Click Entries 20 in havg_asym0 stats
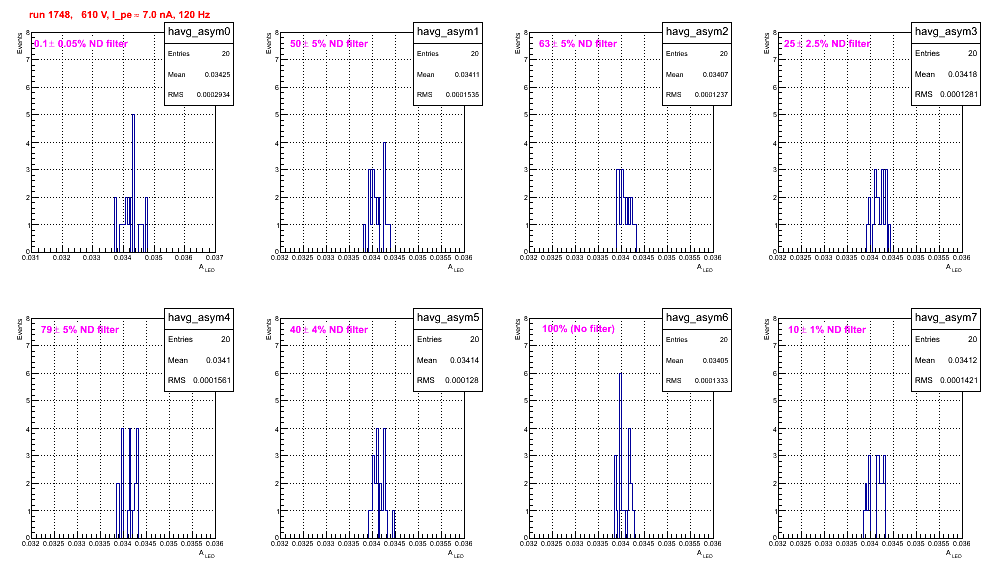This screenshot has height=572, width=996. pos(199,54)
